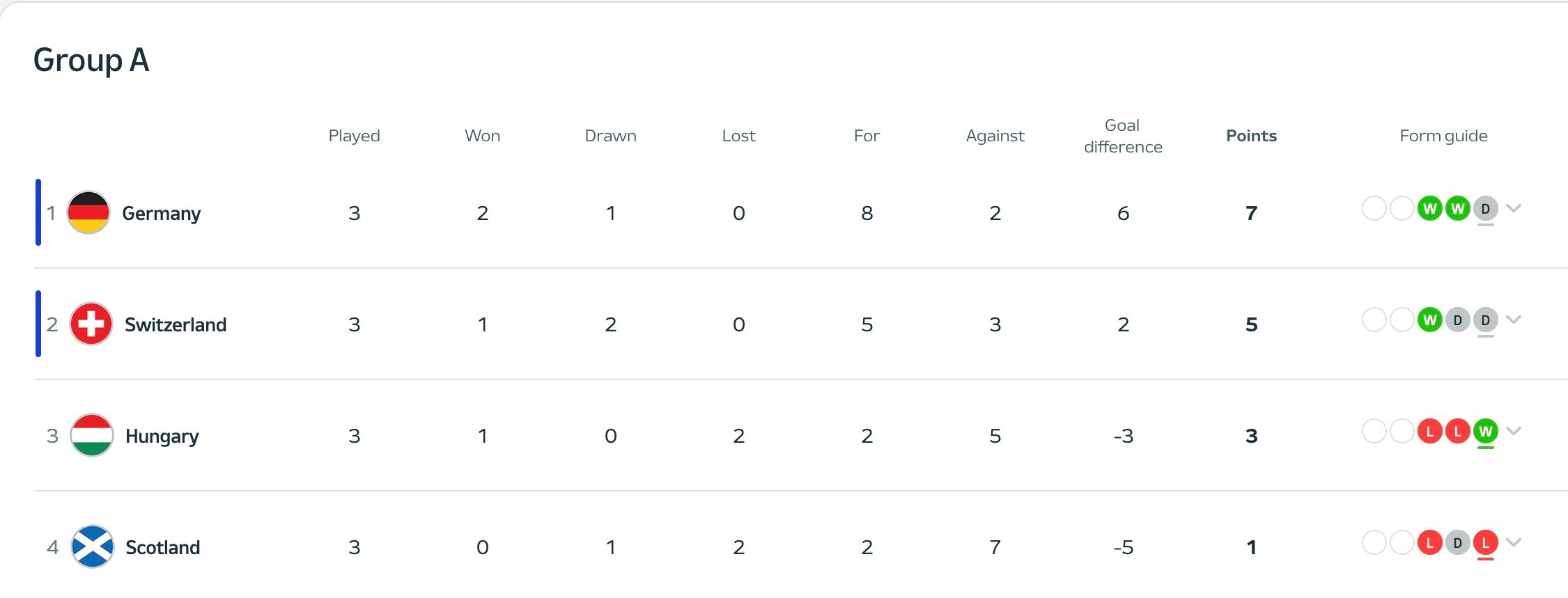Open the Germany team link
This screenshot has height=598, width=1568.
tap(161, 213)
